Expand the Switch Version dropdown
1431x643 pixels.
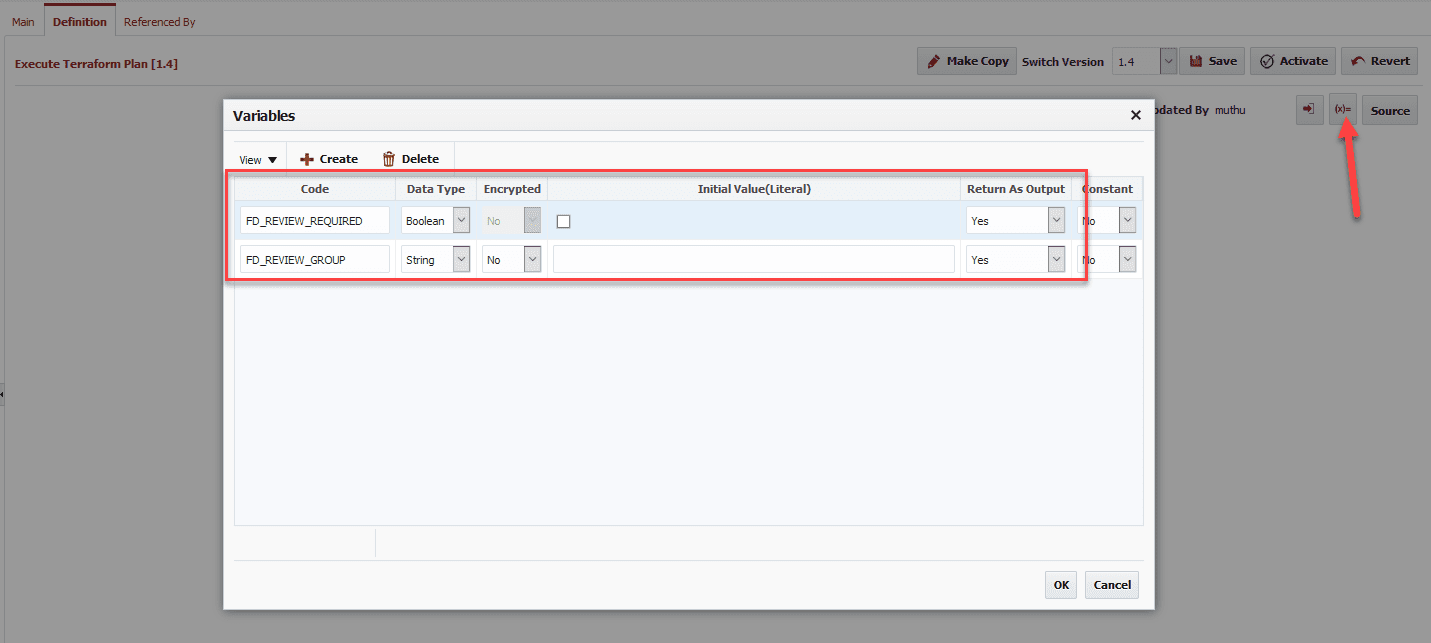click(1168, 61)
